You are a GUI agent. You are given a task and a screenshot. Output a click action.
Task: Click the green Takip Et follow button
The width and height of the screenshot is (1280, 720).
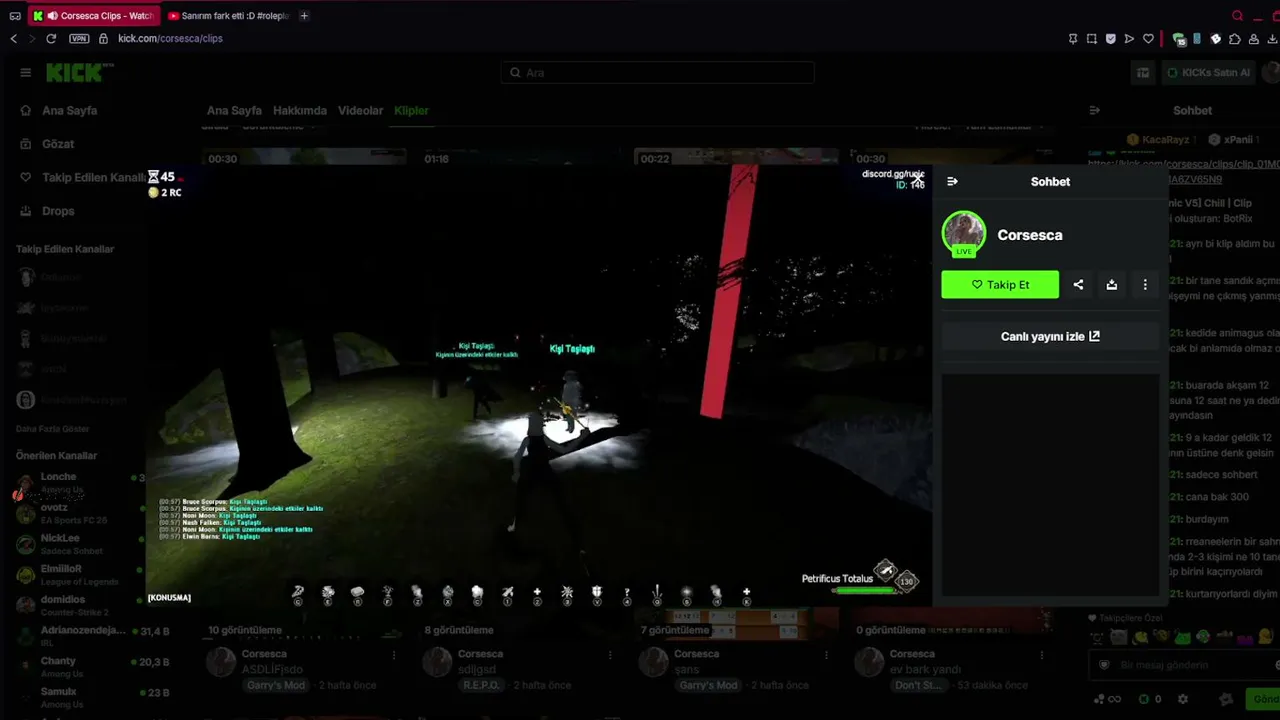click(x=1000, y=285)
